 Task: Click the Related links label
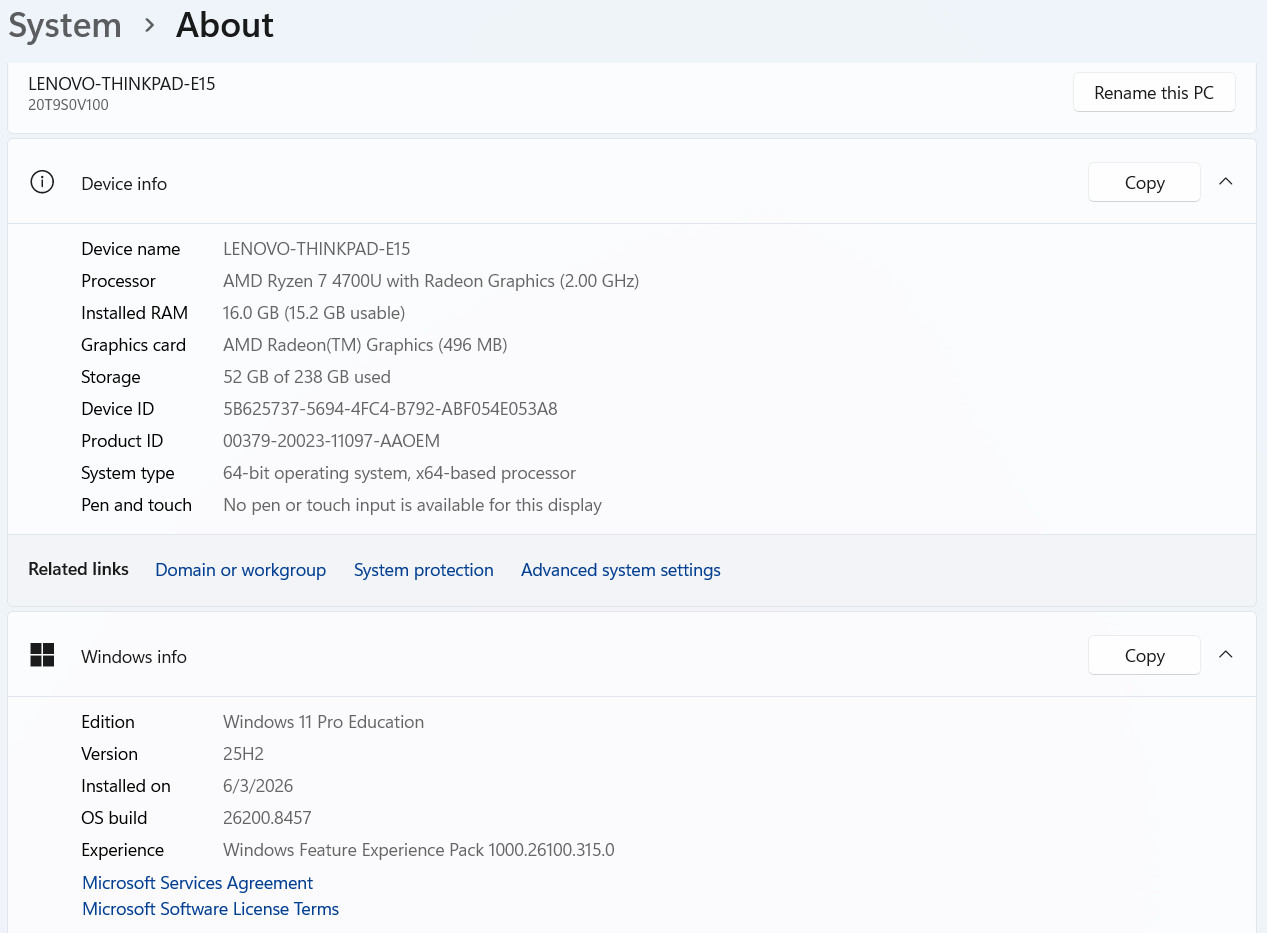78,569
